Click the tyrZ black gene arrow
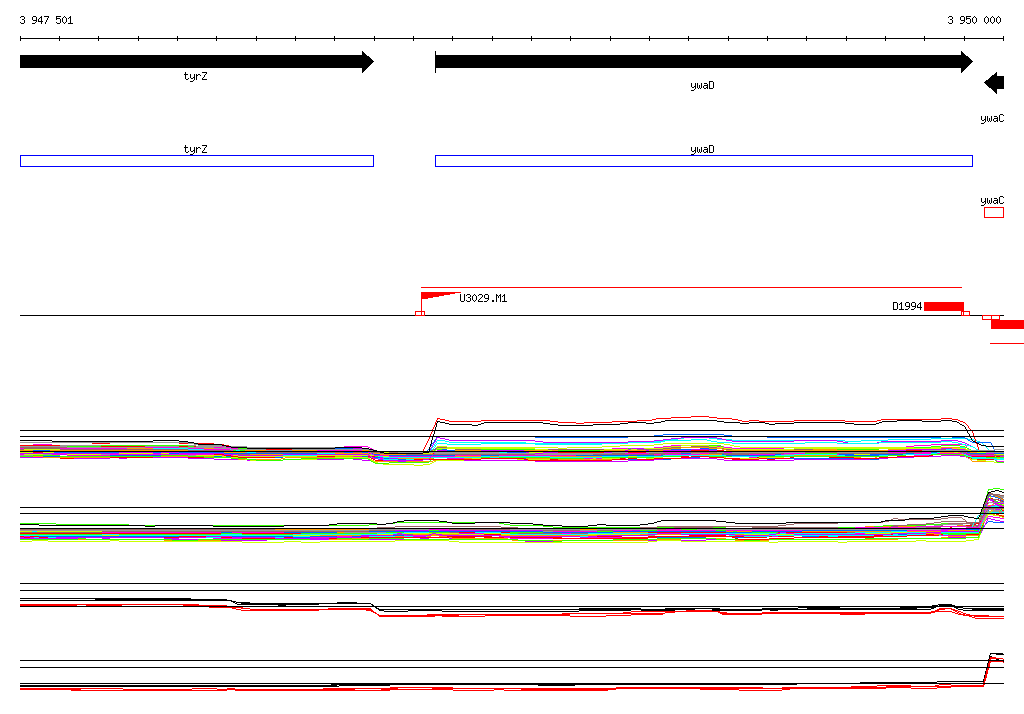 197,62
